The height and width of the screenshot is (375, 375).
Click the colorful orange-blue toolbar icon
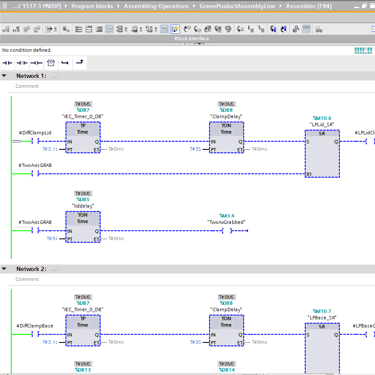(296, 29)
